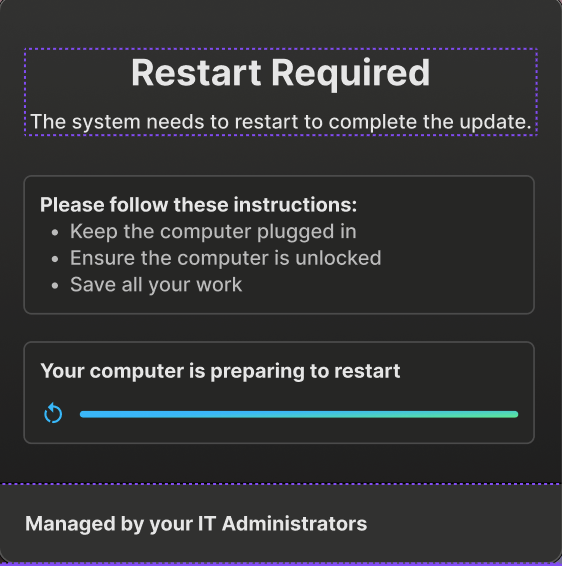
Task: Click Your computer is preparing to restart text
Action: tap(220, 371)
